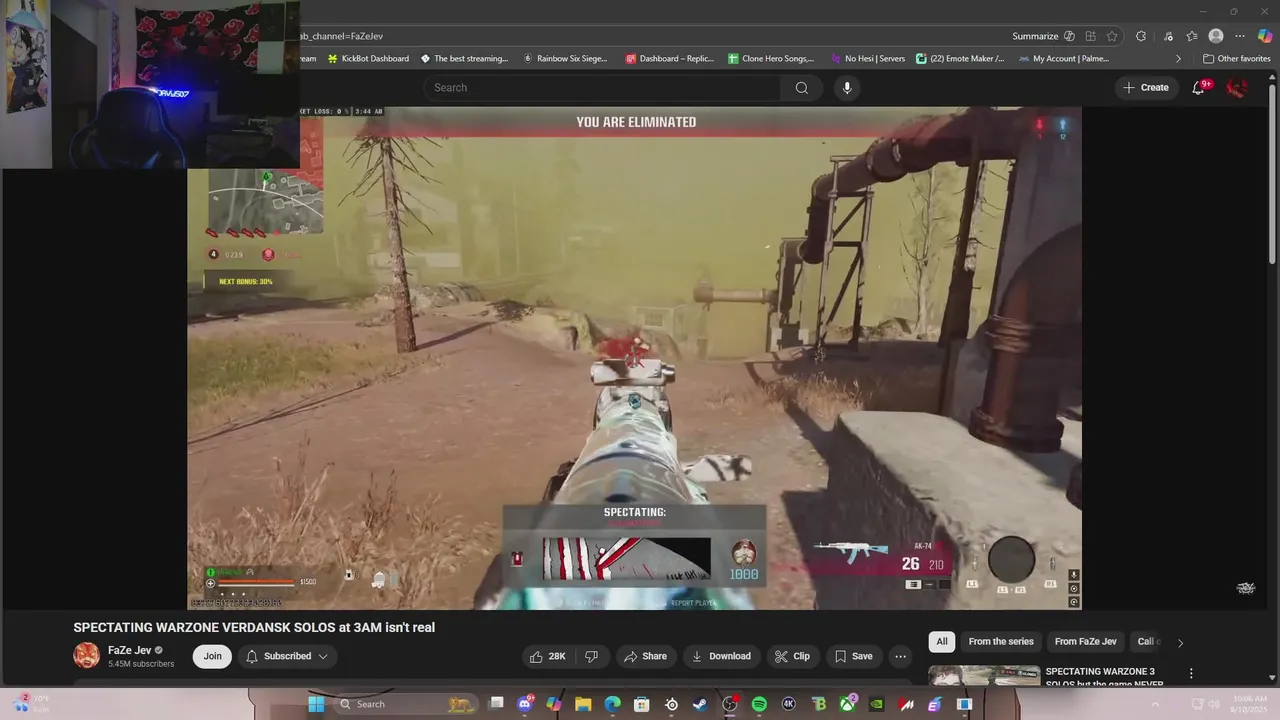Screen dimensions: 1280x720
Task: Open YouTube notifications bell
Action: coord(1198,88)
